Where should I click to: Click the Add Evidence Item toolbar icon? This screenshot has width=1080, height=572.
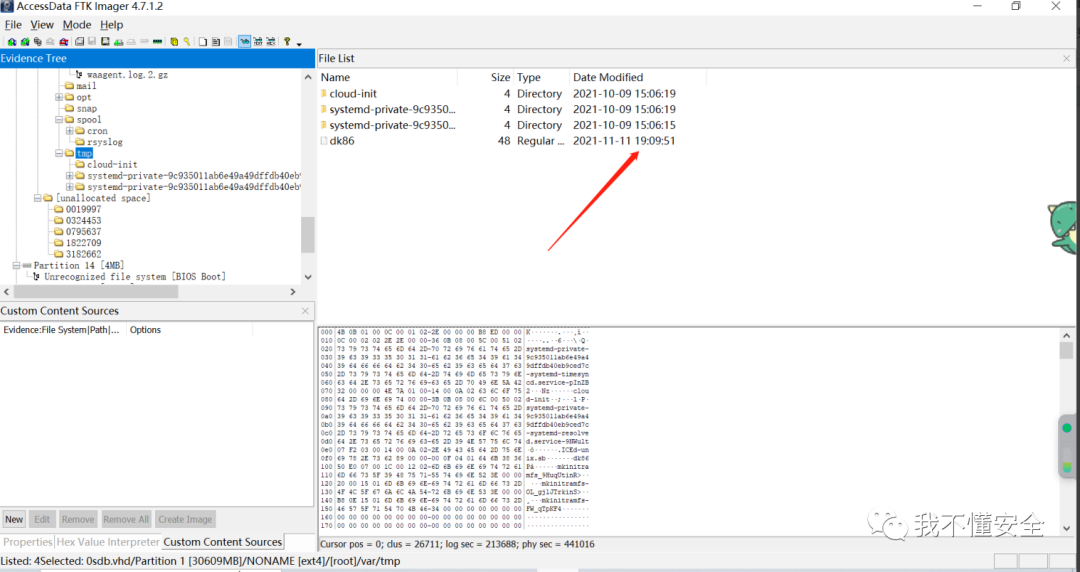click(12, 41)
